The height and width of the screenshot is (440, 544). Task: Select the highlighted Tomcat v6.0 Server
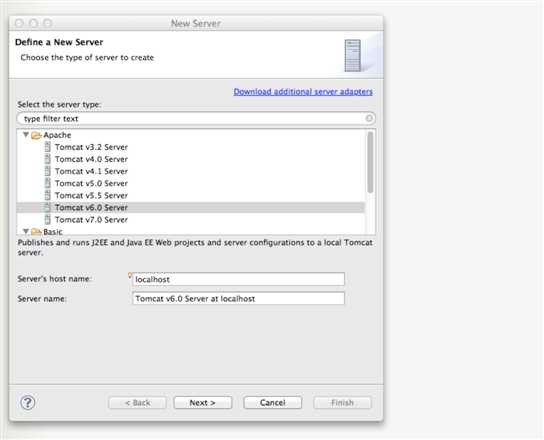click(191, 208)
